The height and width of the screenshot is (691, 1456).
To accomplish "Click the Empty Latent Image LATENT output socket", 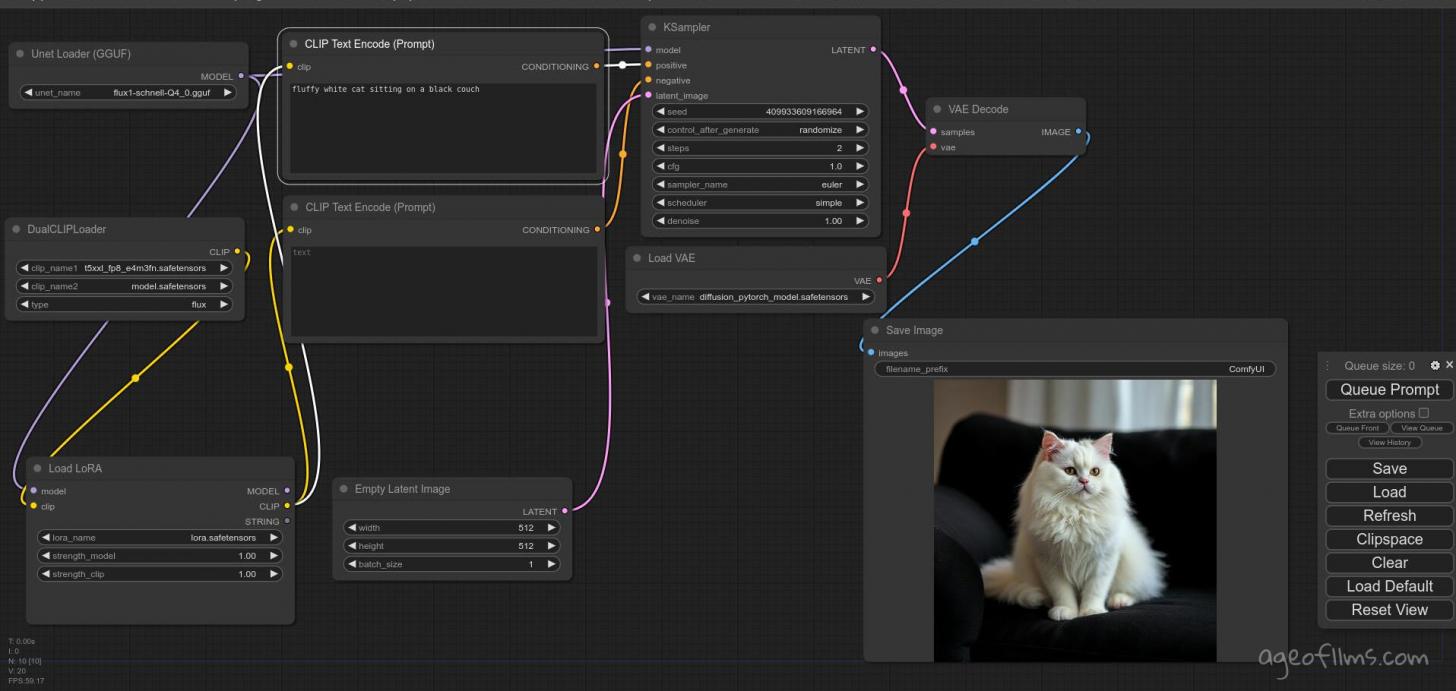I will pyautogui.click(x=565, y=511).
